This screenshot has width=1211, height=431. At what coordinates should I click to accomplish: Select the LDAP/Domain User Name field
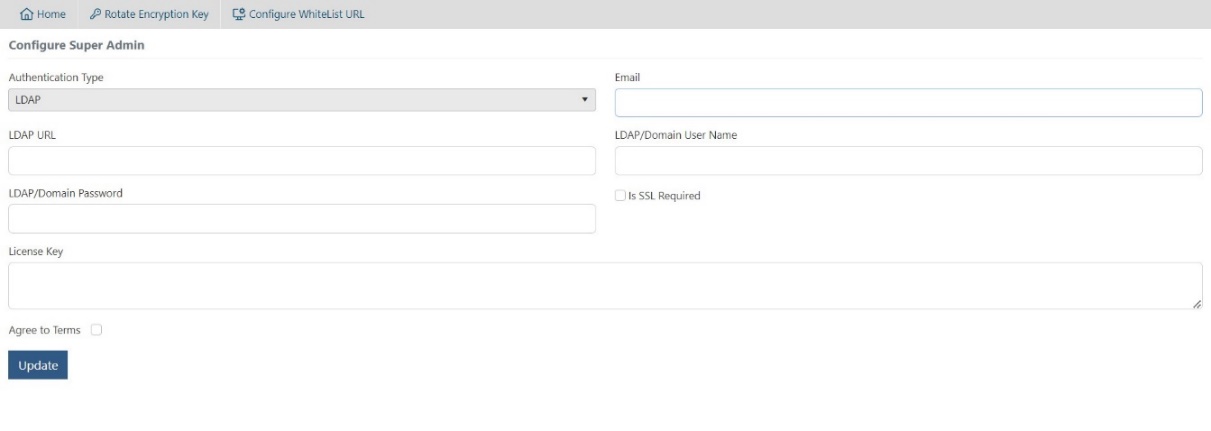pyautogui.click(x=908, y=161)
